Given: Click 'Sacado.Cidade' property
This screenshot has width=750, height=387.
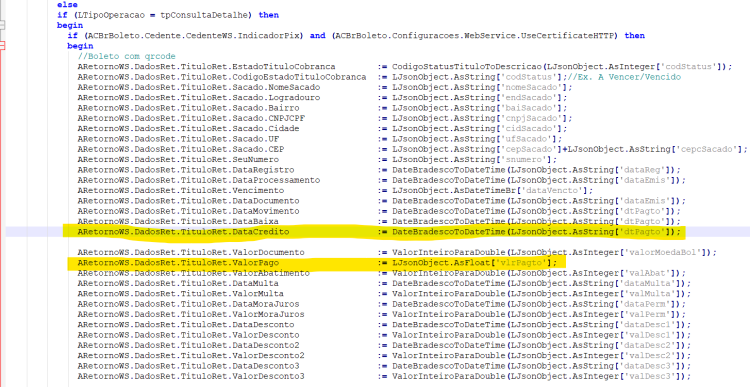Looking at the screenshot, I should pyautogui.click(x=266, y=128).
